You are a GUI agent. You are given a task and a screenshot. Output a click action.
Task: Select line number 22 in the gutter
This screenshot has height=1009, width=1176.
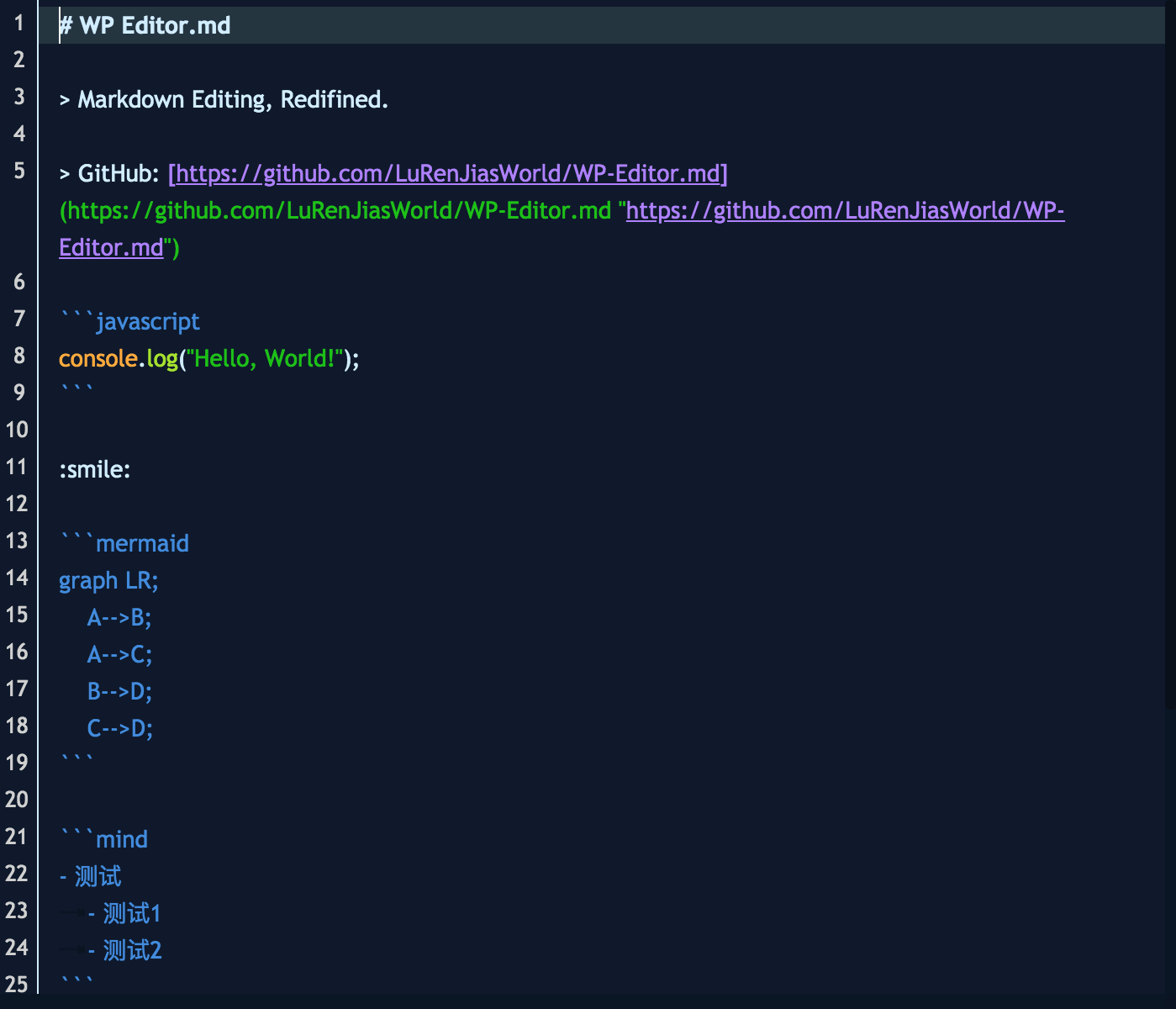coord(17,874)
